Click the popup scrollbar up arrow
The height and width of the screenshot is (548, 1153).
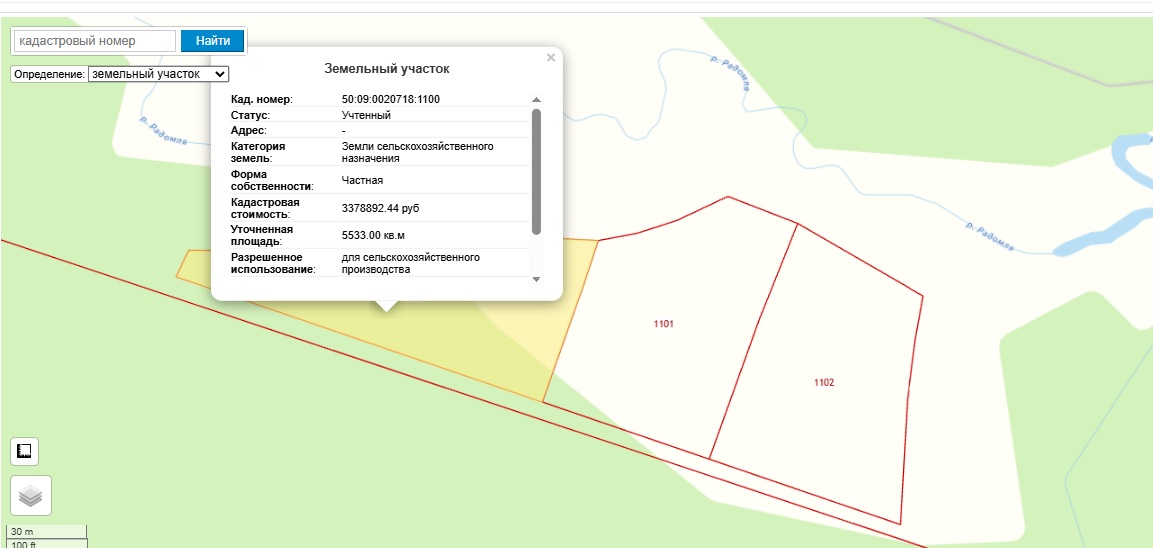[536, 100]
